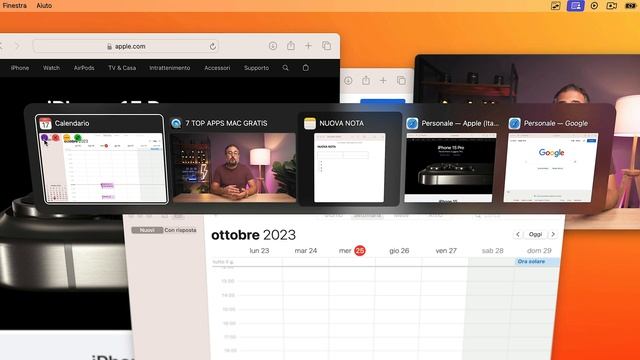
Task: Click the battery status menu bar icon
Action: tap(631, 6)
